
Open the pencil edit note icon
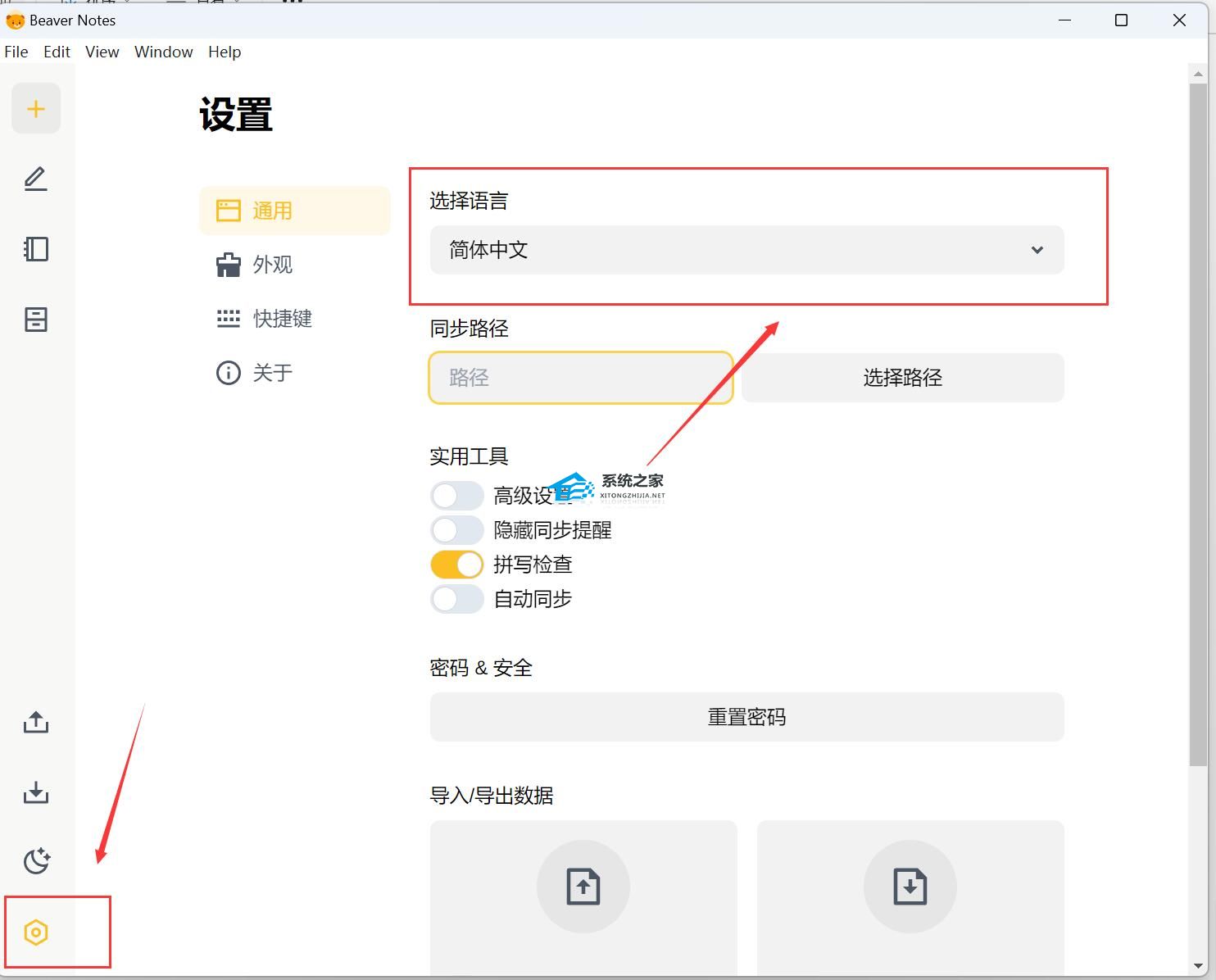36,179
